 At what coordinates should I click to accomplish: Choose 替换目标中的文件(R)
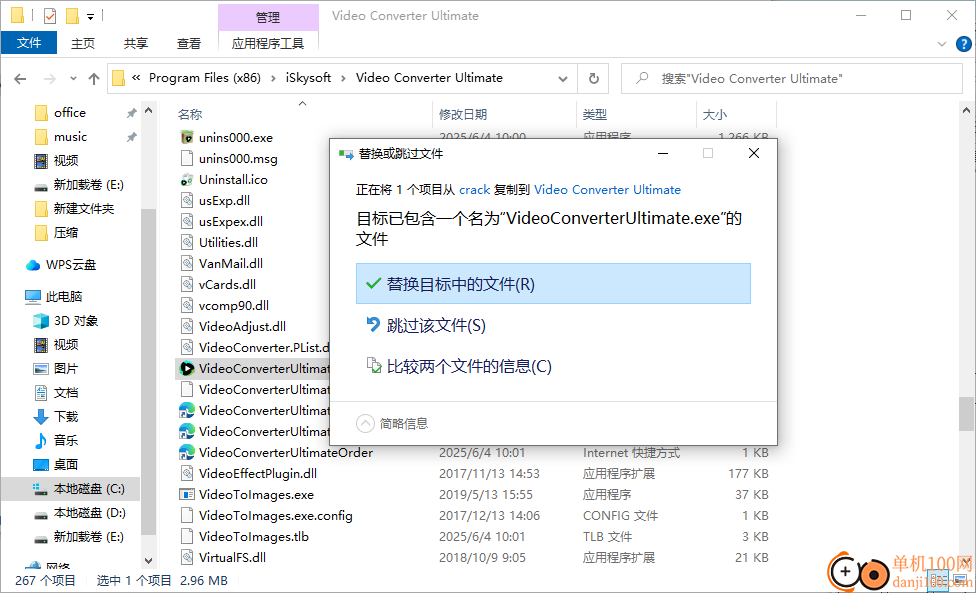[553, 284]
